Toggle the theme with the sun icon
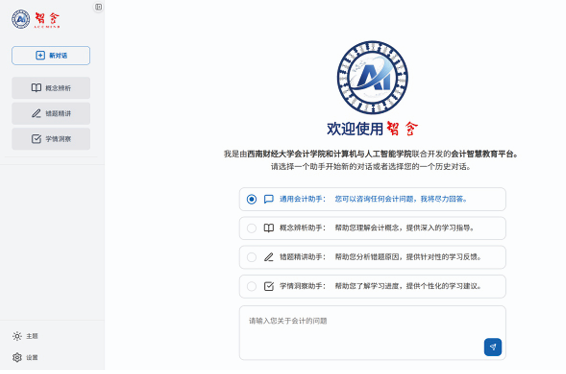Image resolution: width=566 pixels, height=374 pixels. (x=17, y=336)
